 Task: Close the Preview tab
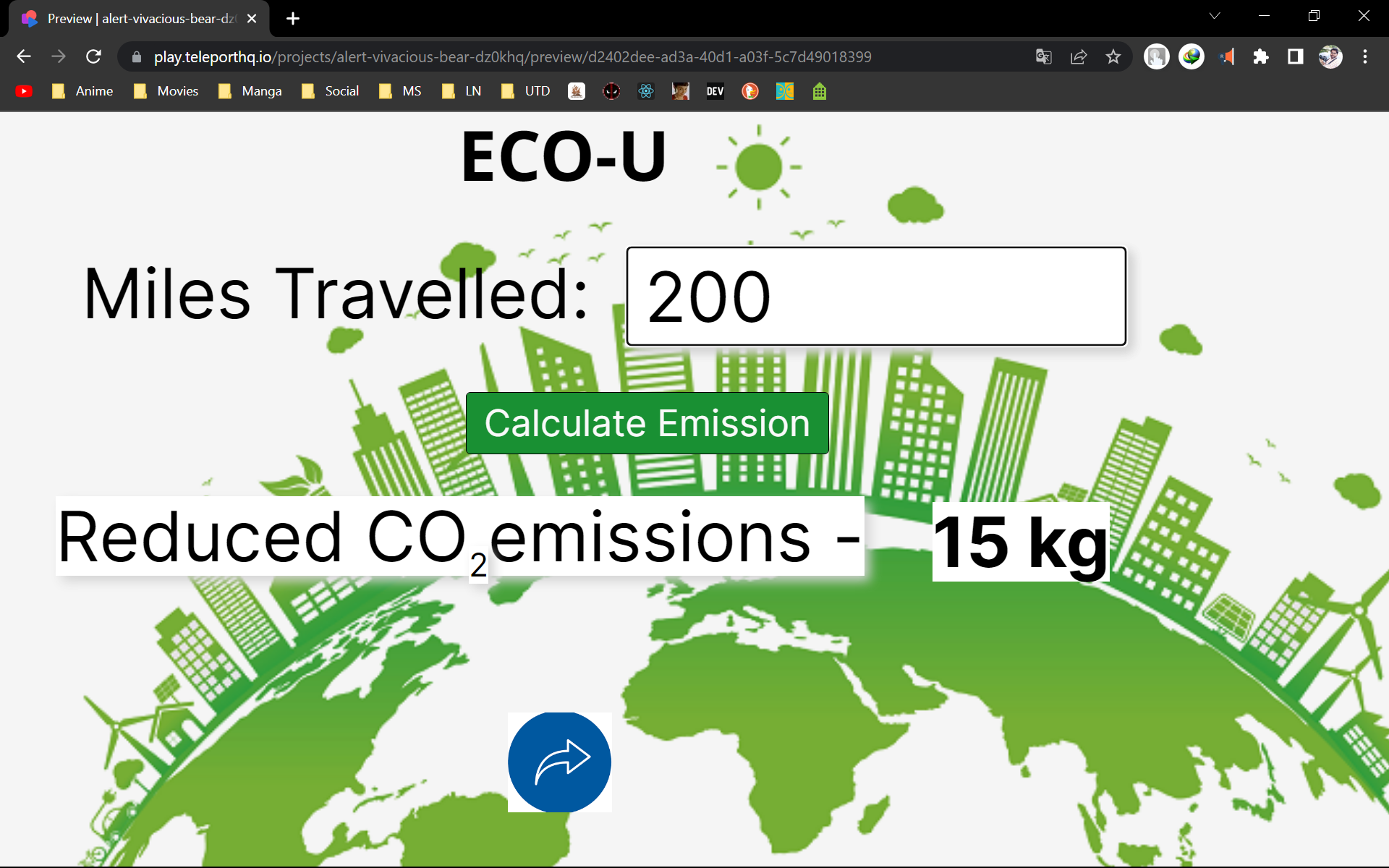[x=252, y=19]
